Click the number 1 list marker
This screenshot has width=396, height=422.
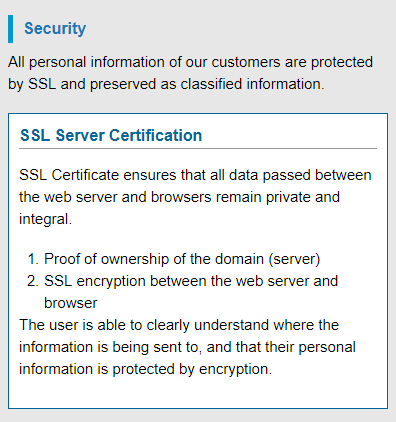click(33, 259)
